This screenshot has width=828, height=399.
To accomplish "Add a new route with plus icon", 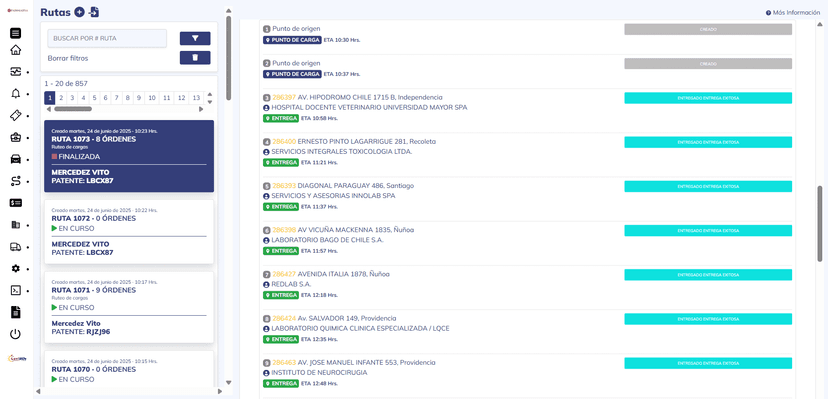I will click(x=79, y=12).
